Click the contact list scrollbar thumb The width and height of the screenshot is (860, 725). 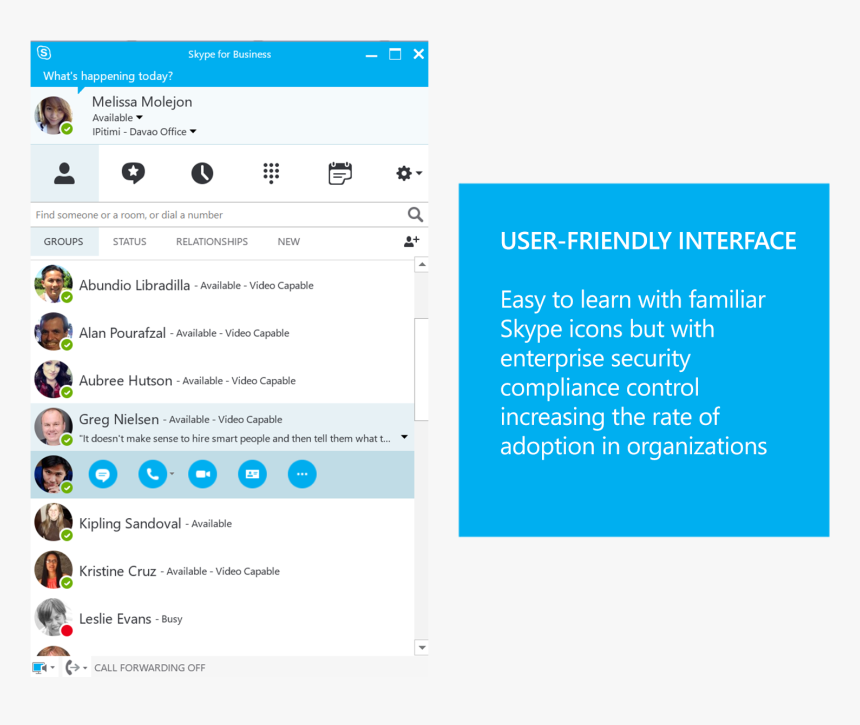[421, 369]
